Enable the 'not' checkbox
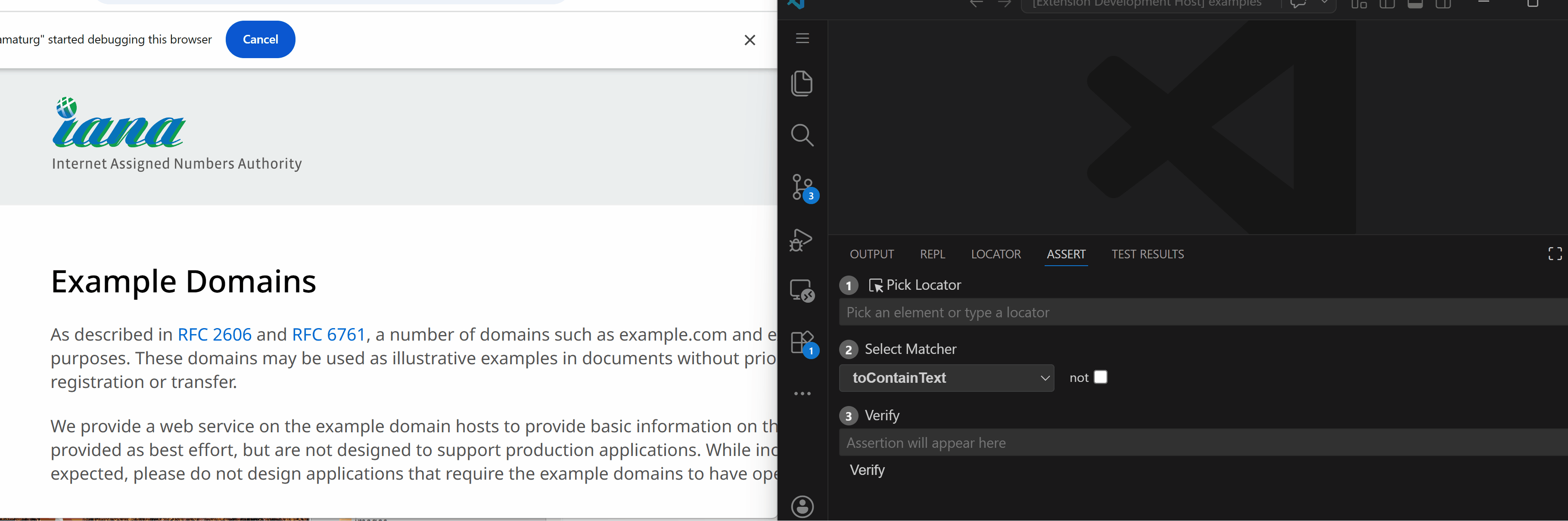This screenshot has height=521, width=1568. [x=1100, y=377]
